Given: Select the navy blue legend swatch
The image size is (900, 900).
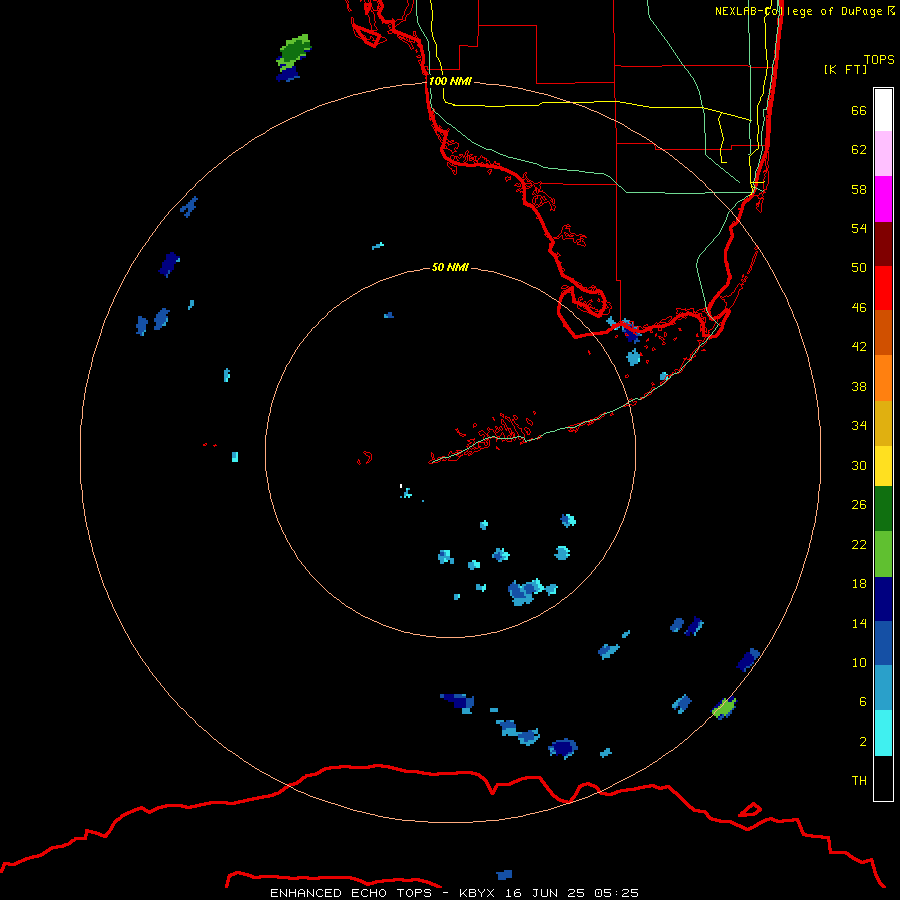Looking at the screenshot, I should coord(883,599).
